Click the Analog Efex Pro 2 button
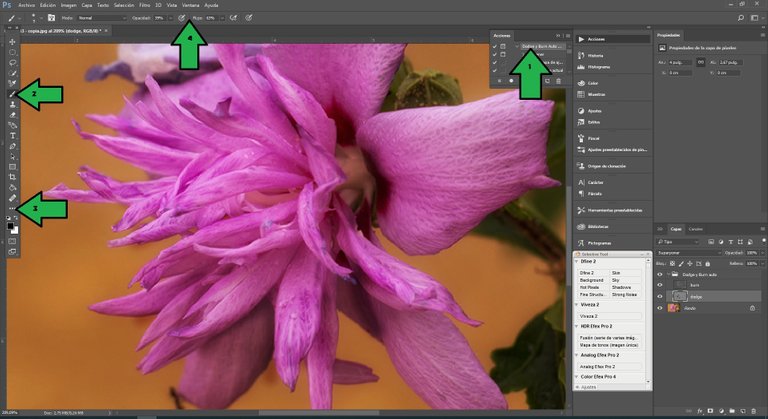The width and height of the screenshot is (768, 419). click(x=610, y=367)
